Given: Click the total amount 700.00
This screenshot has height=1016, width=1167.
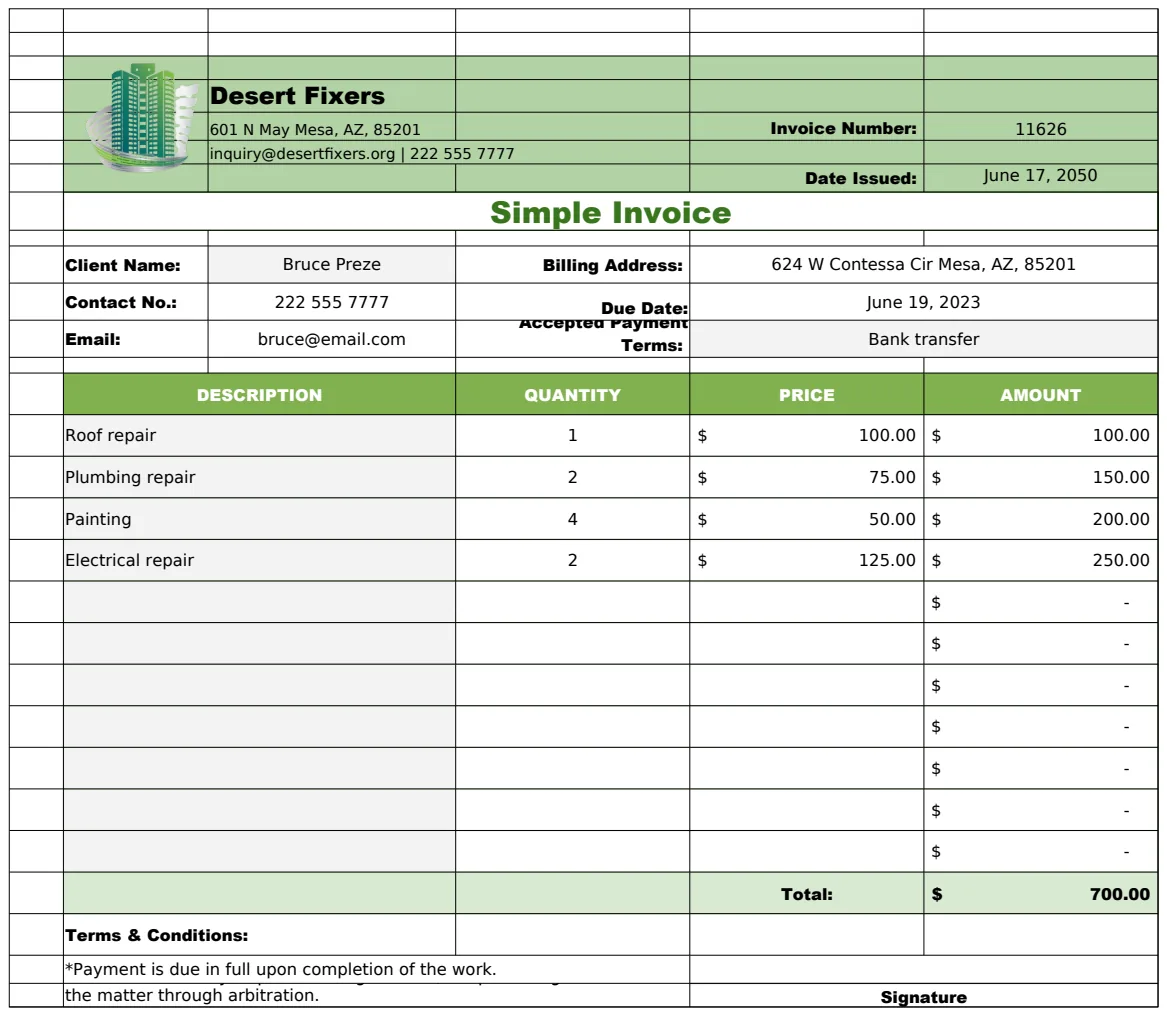Looking at the screenshot, I should click(1040, 894).
